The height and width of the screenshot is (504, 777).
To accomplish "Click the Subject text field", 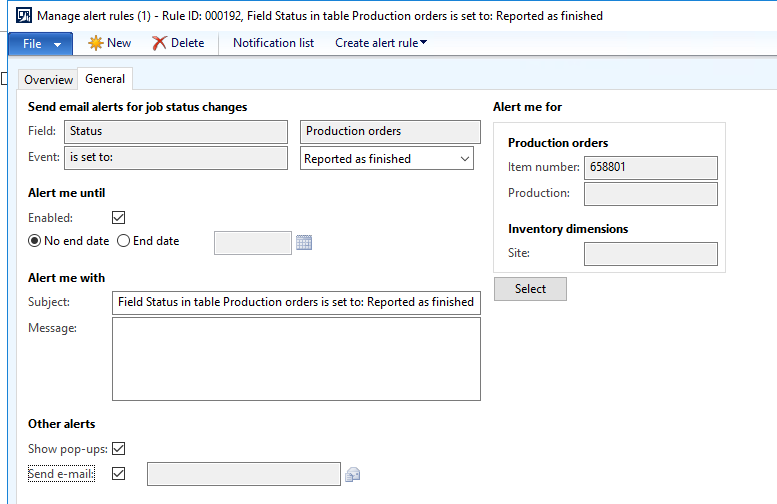I will (296, 303).
